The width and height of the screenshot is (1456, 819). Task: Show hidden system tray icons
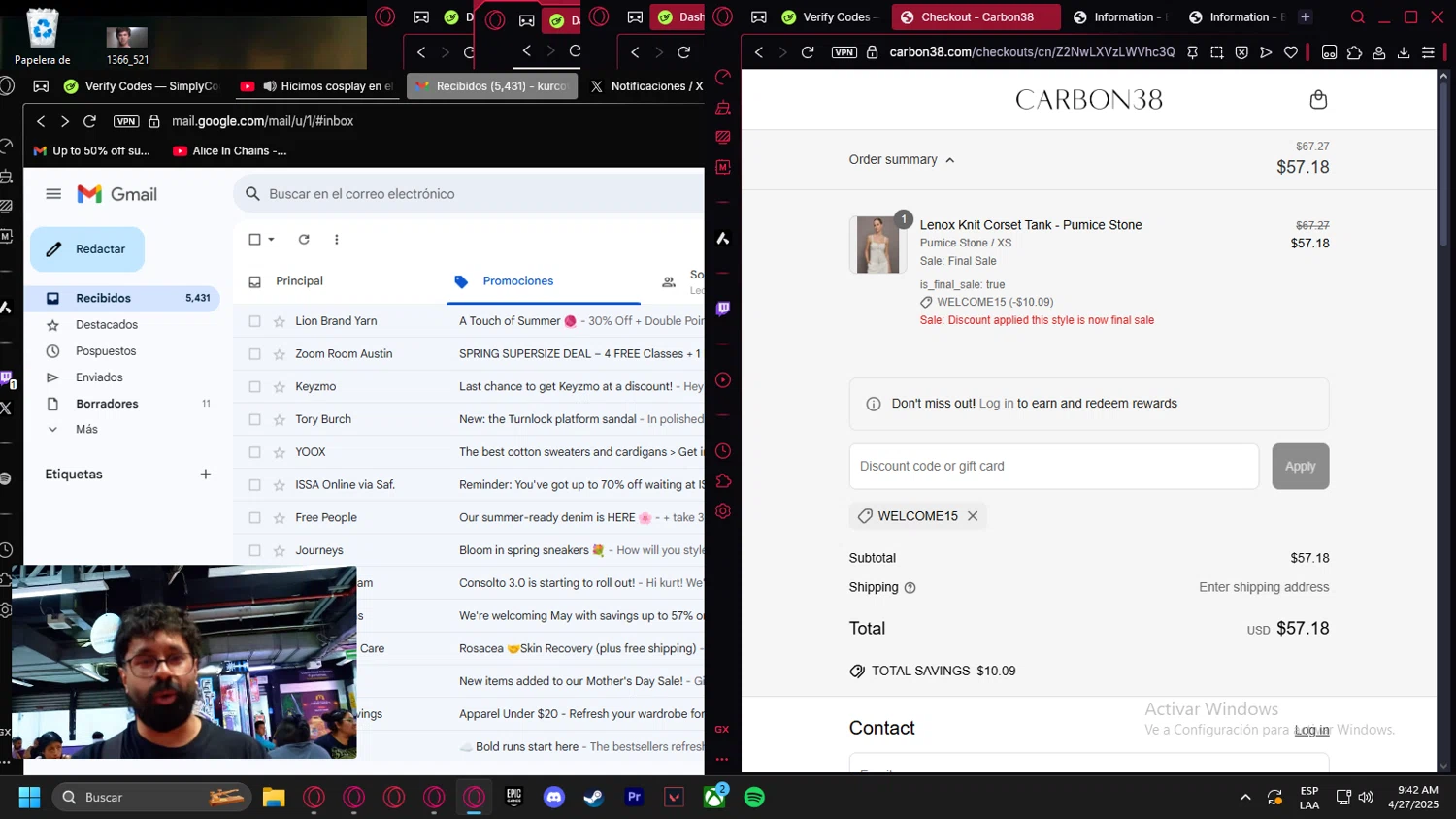point(1245,798)
